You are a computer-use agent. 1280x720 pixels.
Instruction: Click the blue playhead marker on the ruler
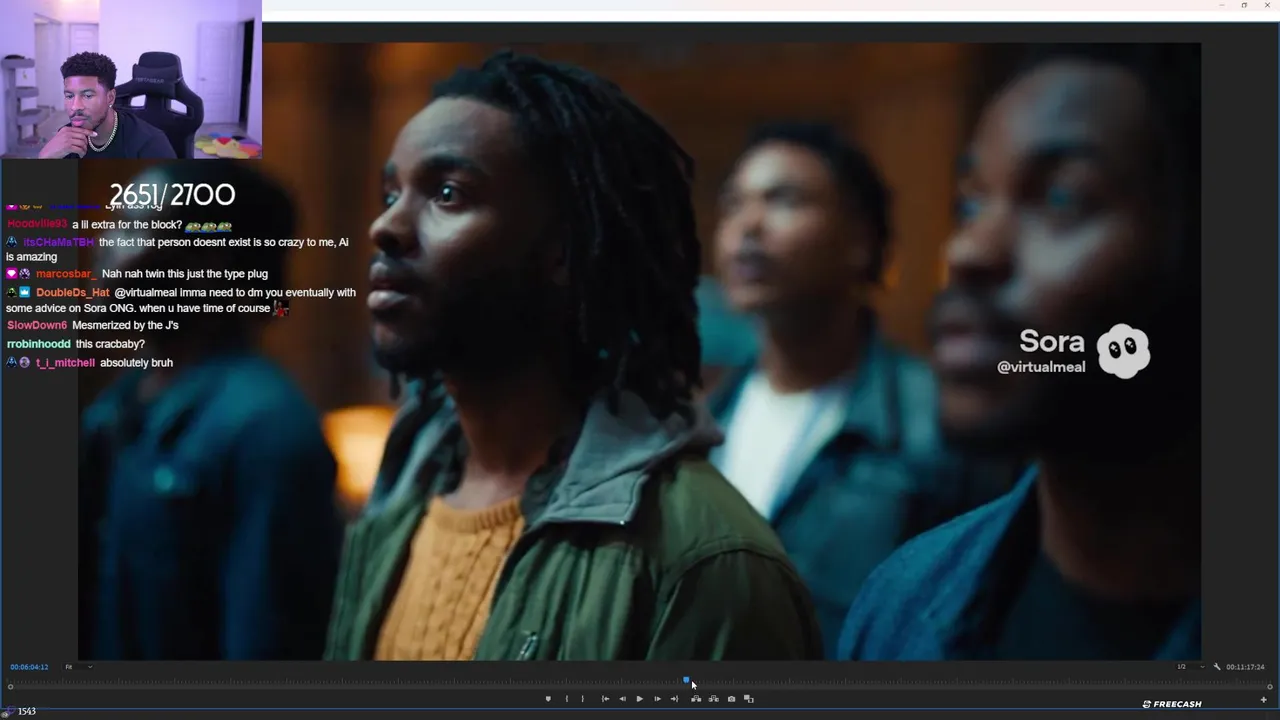pyautogui.click(x=686, y=680)
